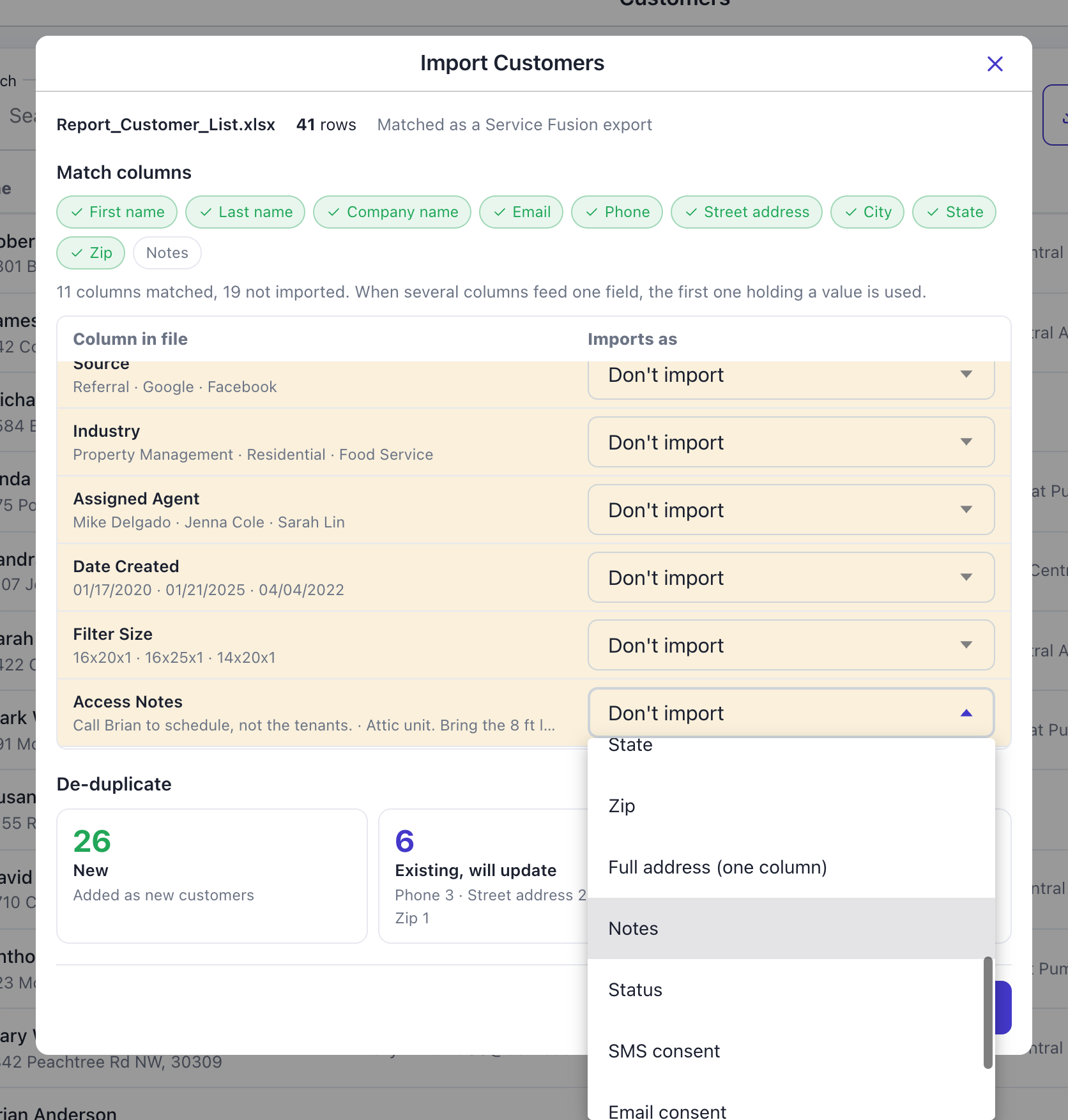
Task: Click the Column in file header
Action: tap(130, 339)
